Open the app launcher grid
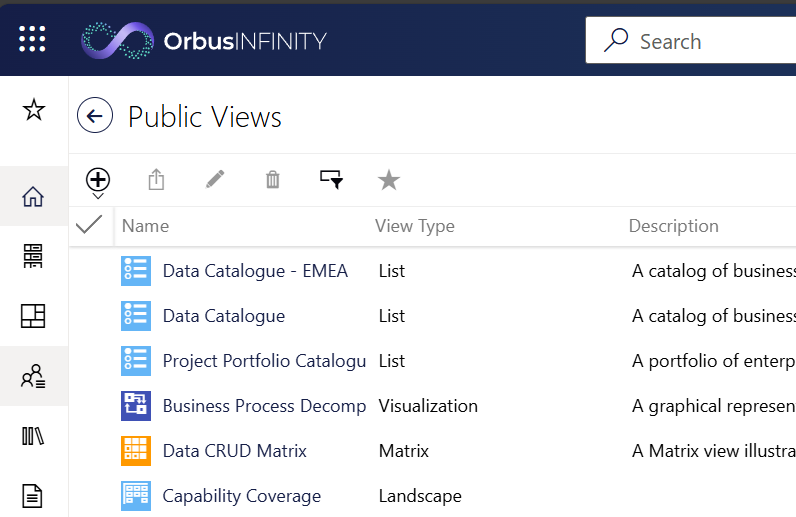The width and height of the screenshot is (796, 517). coord(32,39)
